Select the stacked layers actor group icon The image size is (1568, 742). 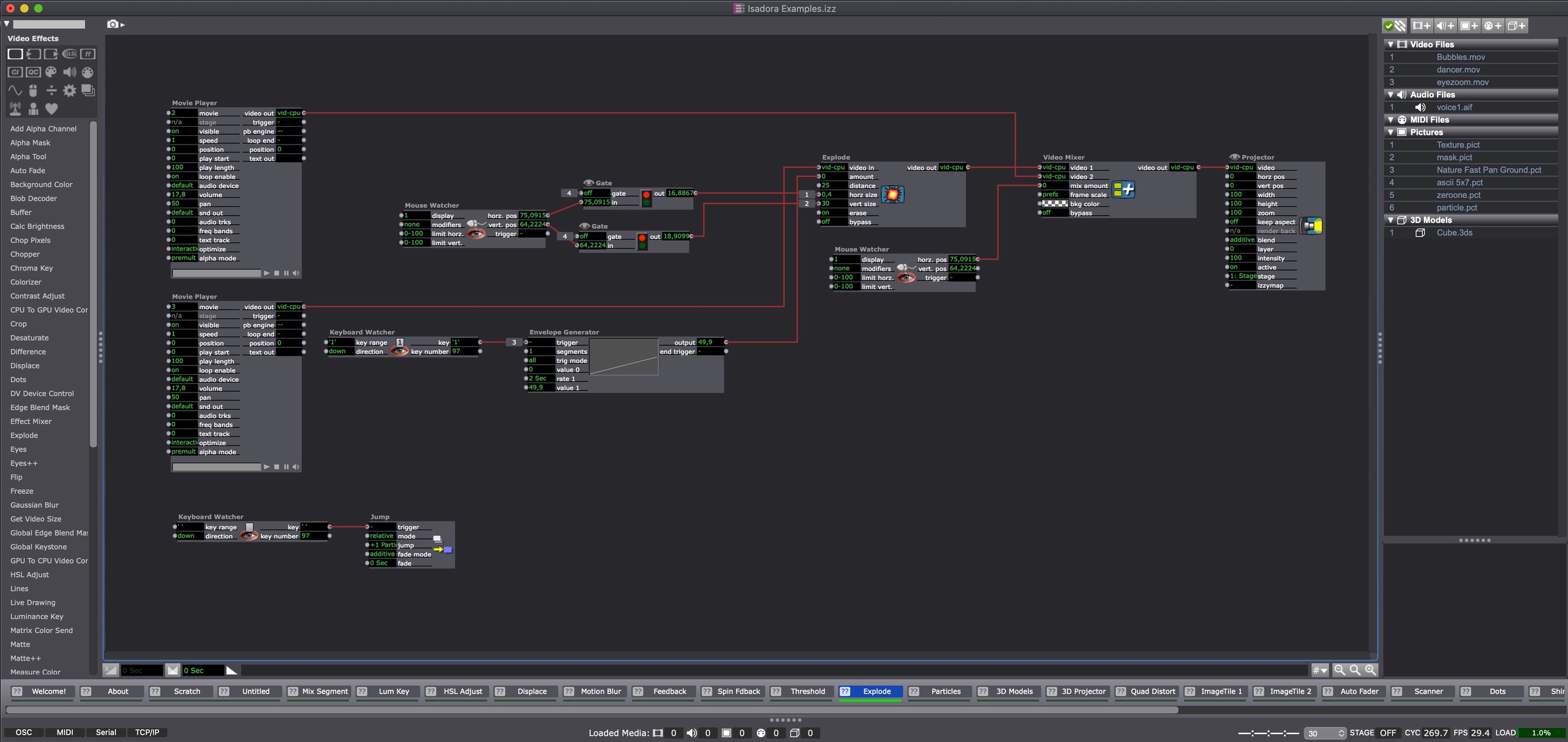coord(88,91)
